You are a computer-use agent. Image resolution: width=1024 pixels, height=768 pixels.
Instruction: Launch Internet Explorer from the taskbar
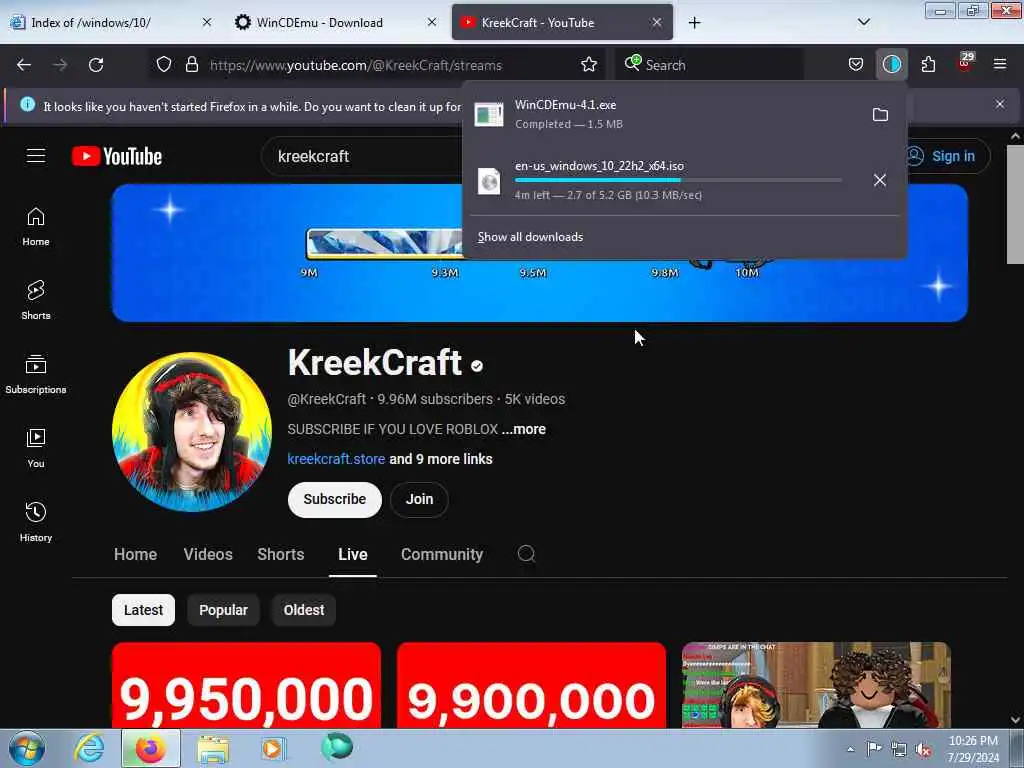point(89,748)
